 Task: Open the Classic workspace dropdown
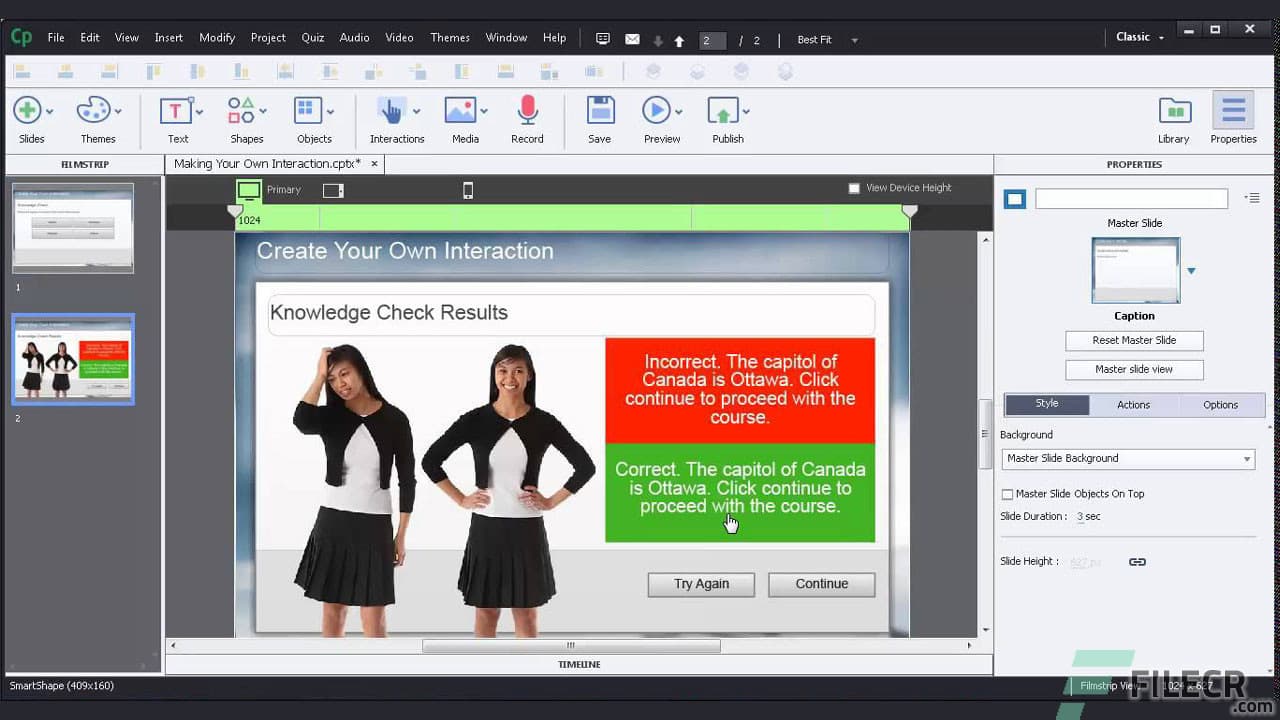point(1138,36)
